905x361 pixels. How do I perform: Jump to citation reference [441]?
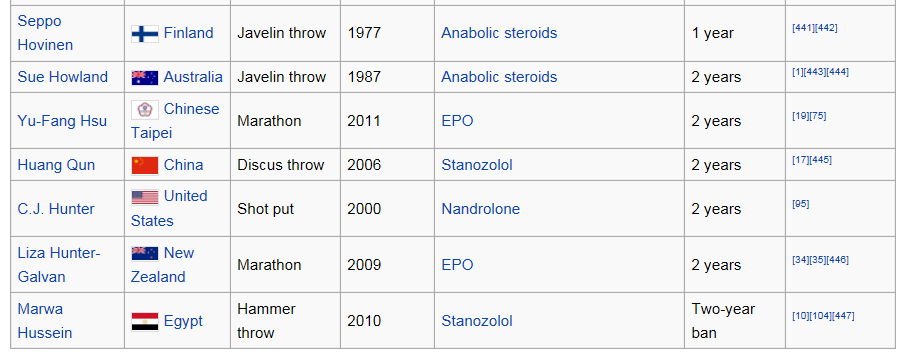pyautogui.click(x=803, y=28)
